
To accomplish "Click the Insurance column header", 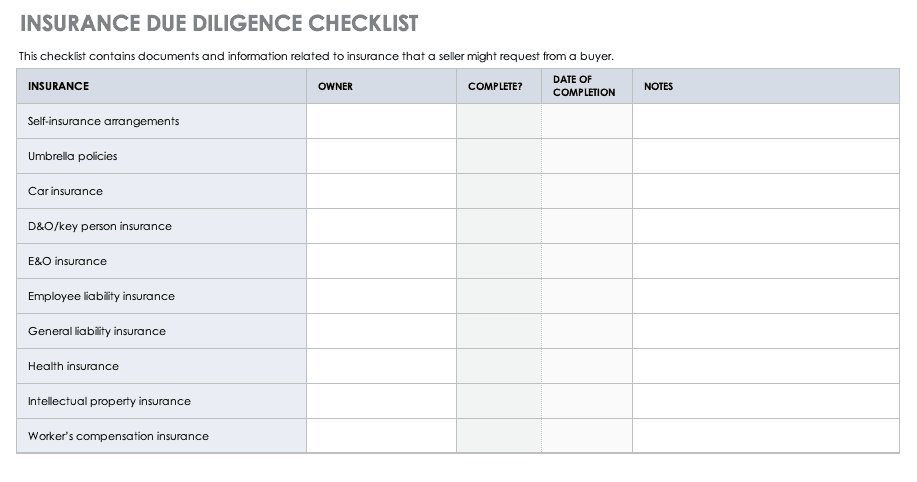I will tap(58, 86).
